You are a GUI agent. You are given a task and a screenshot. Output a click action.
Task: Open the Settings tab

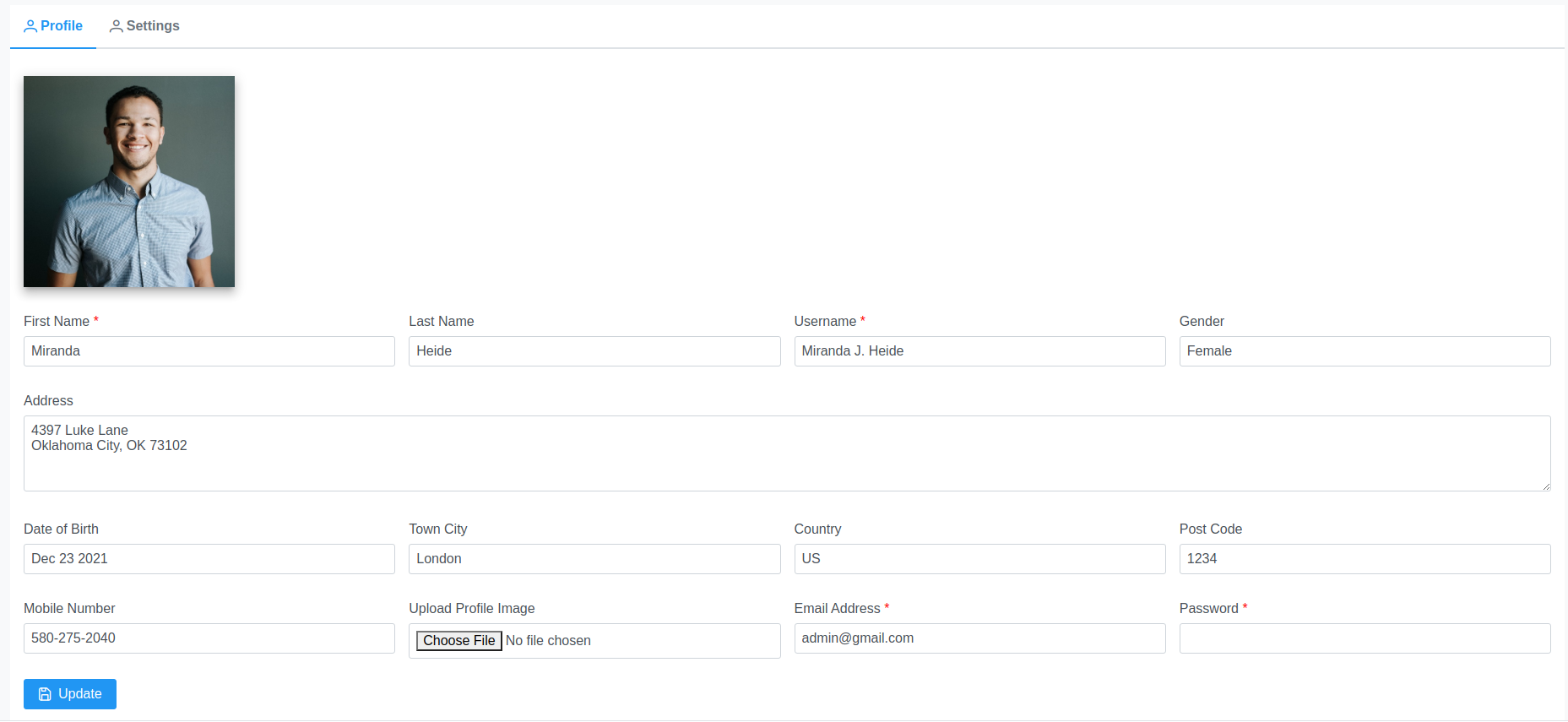pos(144,26)
